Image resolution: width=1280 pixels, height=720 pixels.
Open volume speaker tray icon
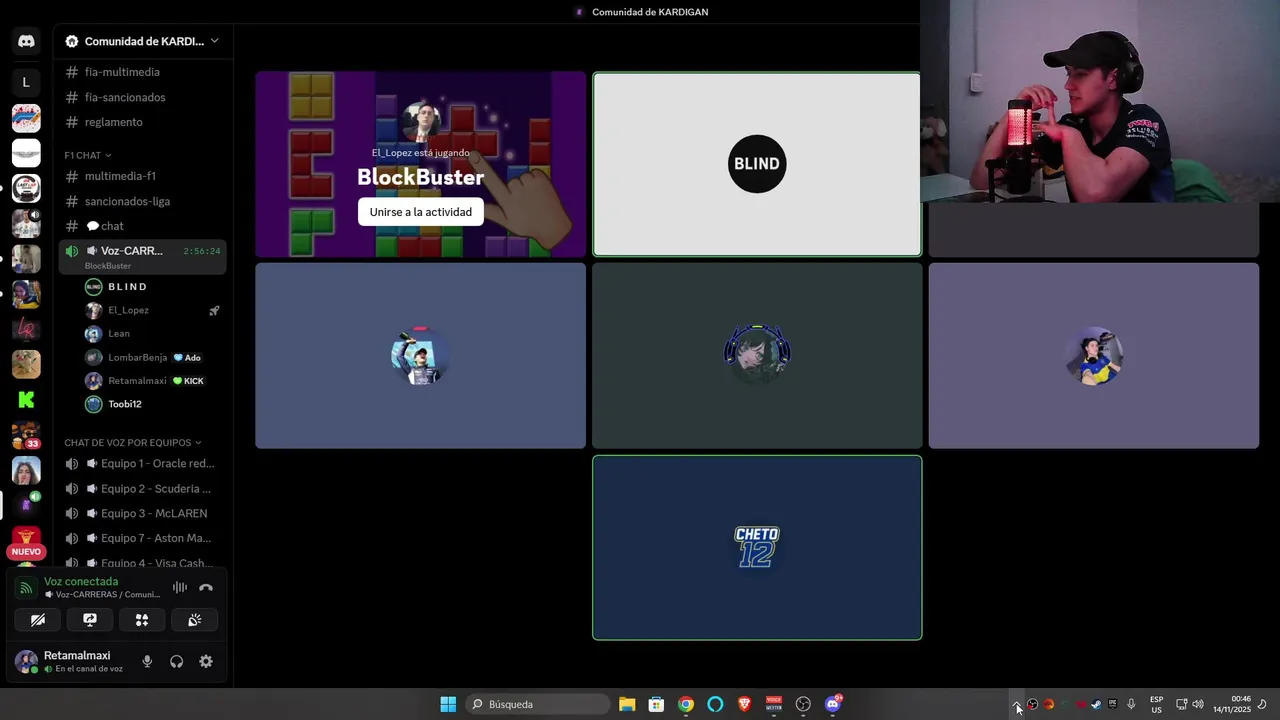coord(1198,704)
